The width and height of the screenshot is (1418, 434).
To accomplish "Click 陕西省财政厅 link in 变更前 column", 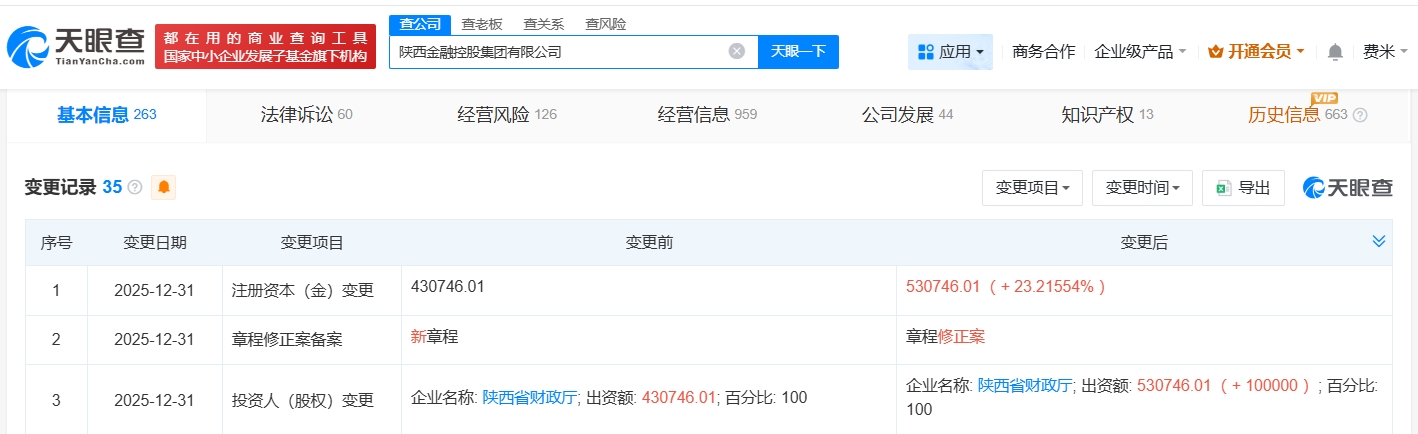I will [x=530, y=397].
